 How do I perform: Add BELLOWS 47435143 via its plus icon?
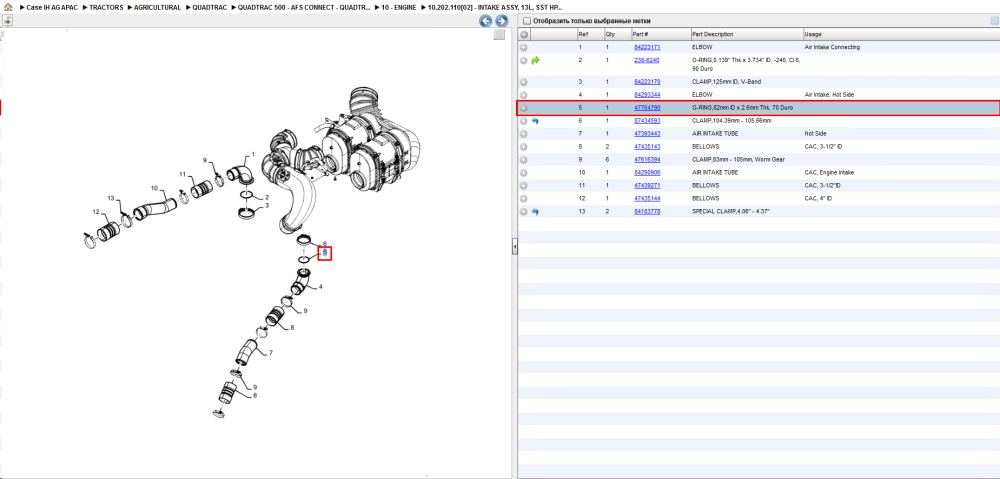(524, 147)
